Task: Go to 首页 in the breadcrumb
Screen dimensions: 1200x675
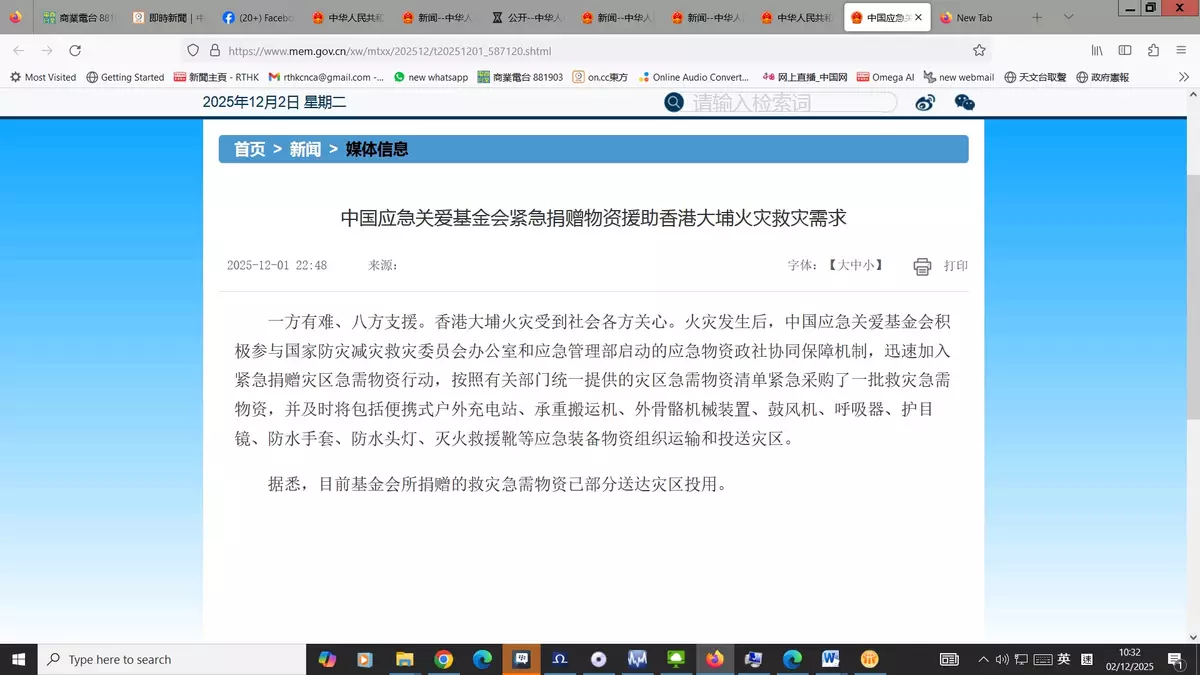Action: click(x=249, y=149)
